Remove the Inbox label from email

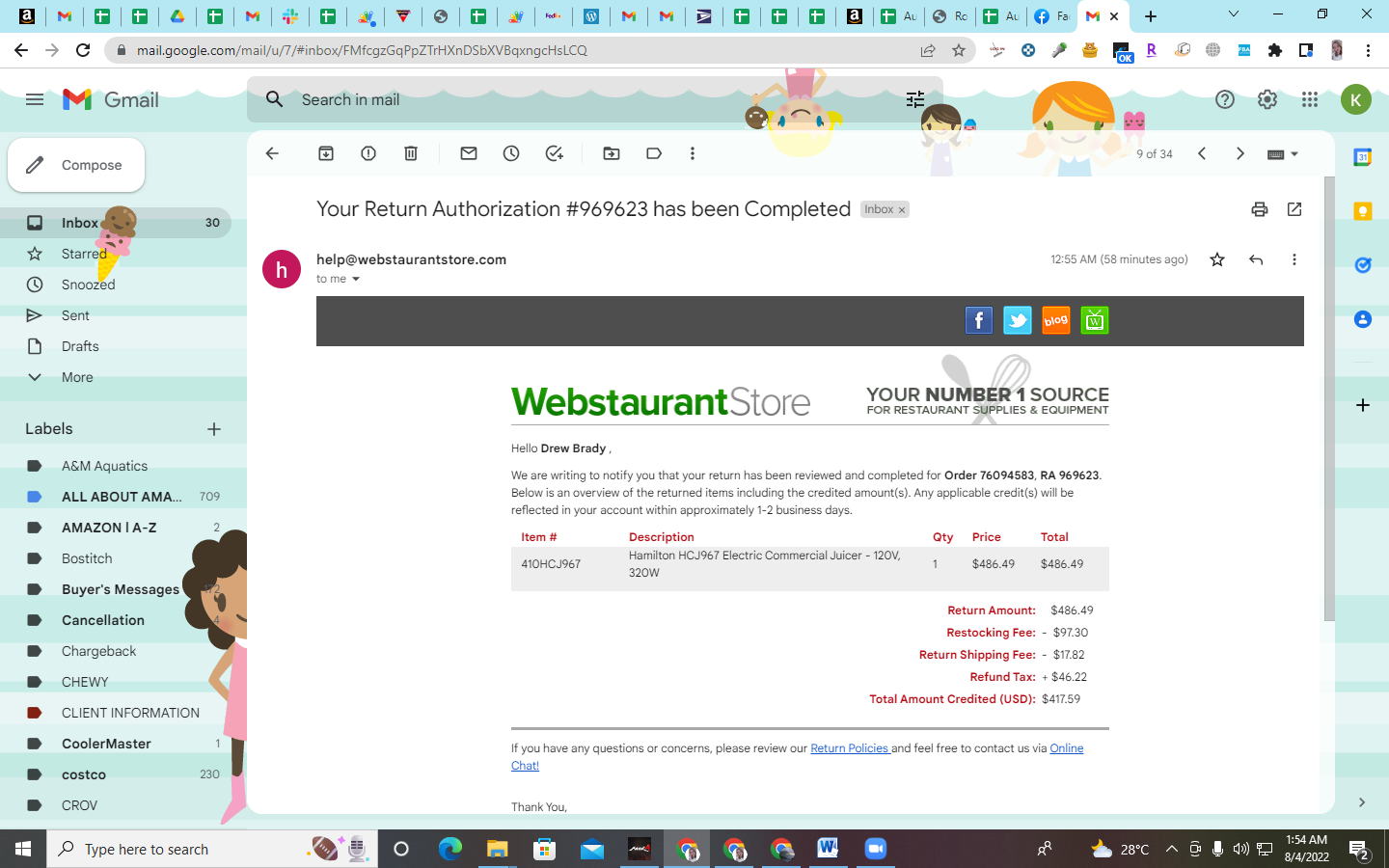click(x=902, y=210)
